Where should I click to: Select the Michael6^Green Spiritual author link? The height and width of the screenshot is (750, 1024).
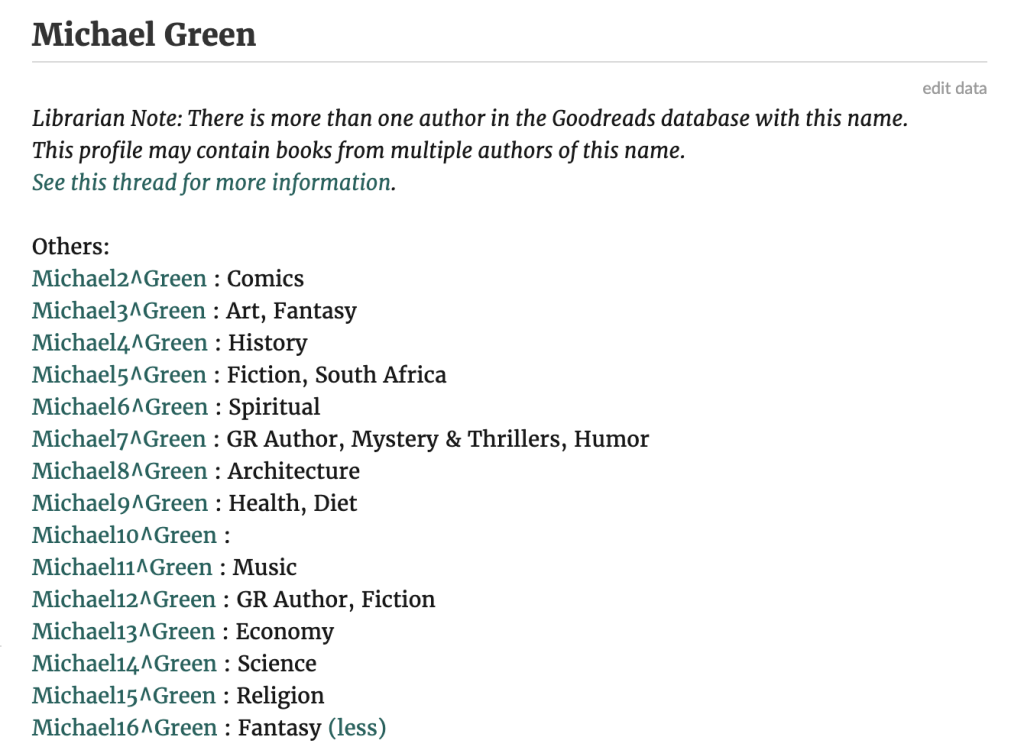click(x=120, y=407)
